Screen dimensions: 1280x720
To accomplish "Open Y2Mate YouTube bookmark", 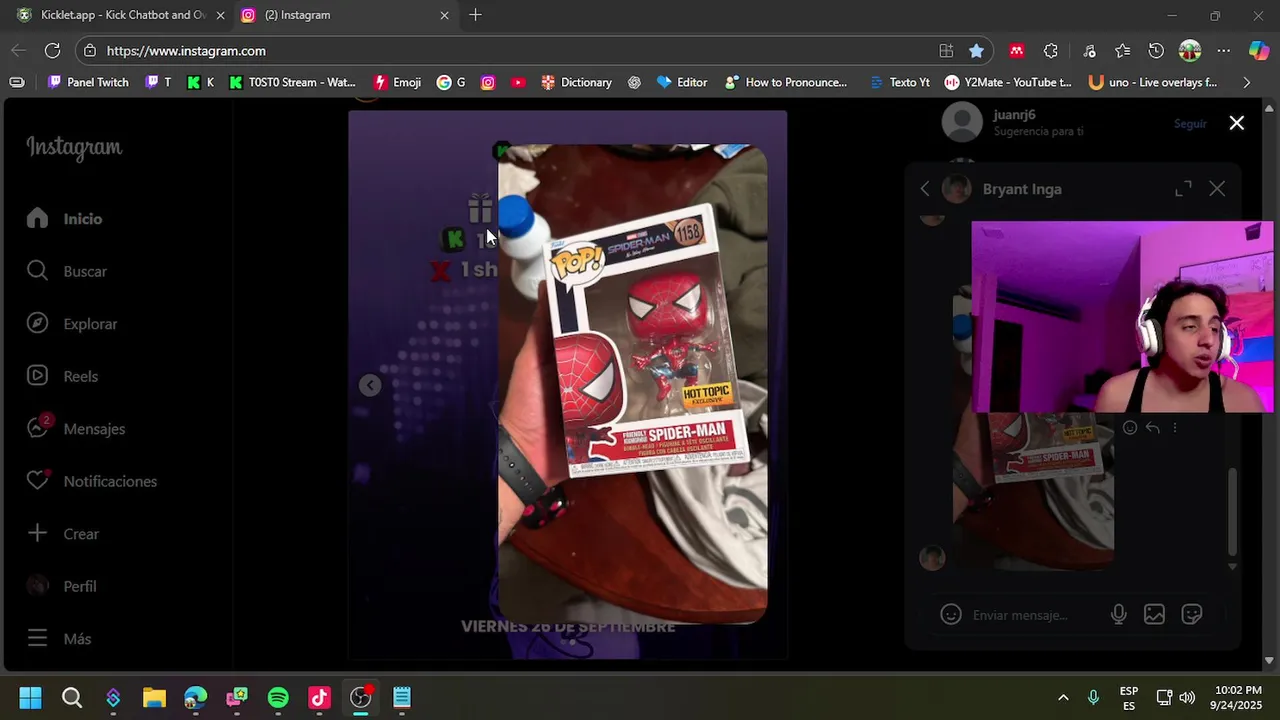I will pyautogui.click(x=1008, y=82).
